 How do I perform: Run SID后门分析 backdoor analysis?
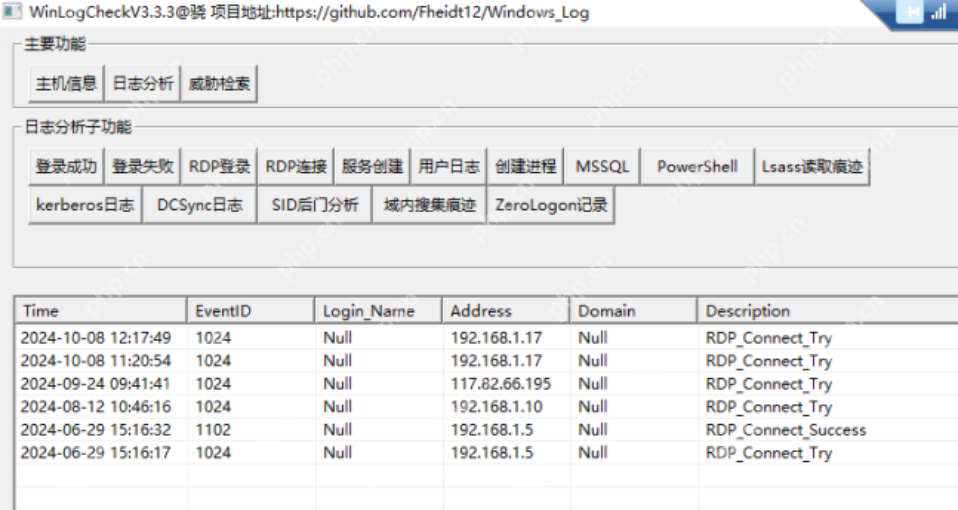314,206
